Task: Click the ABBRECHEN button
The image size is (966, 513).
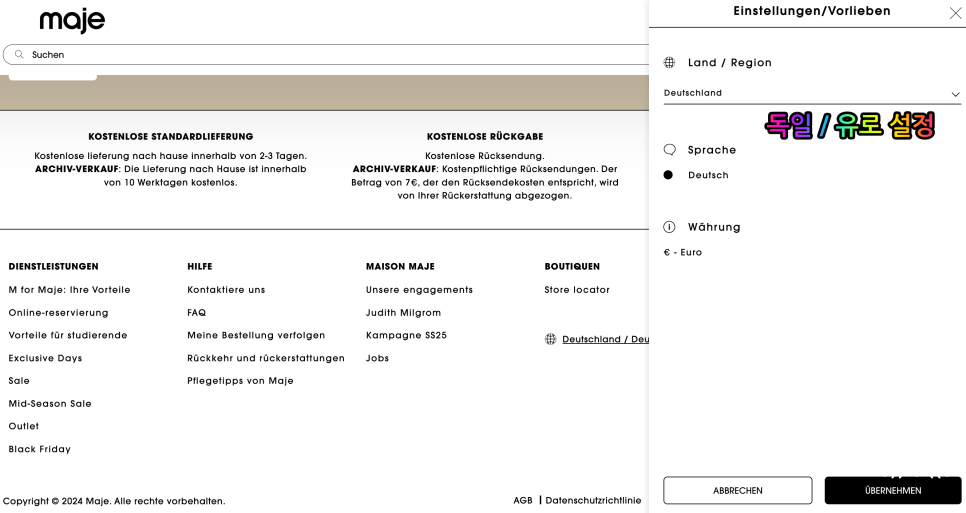Action: click(737, 490)
